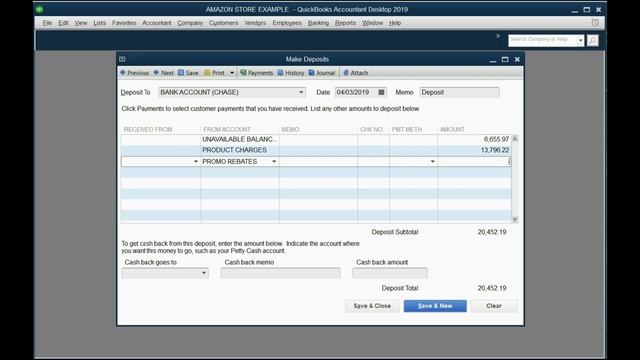Open Make Deposits window menu icon
Screen dimensions: 640x360
[x=122, y=59]
